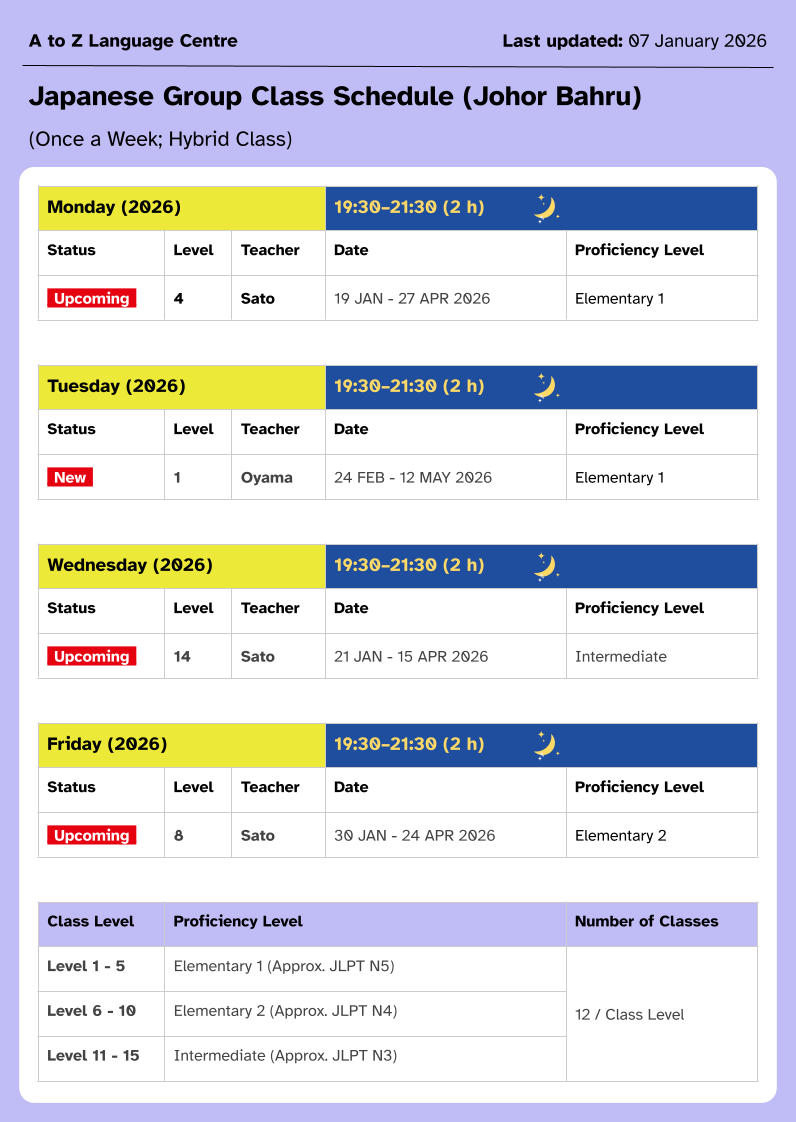The height and width of the screenshot is (1122, 796).
Task: Click the Upcoming badge for Wednesday class
Action: 92,657
